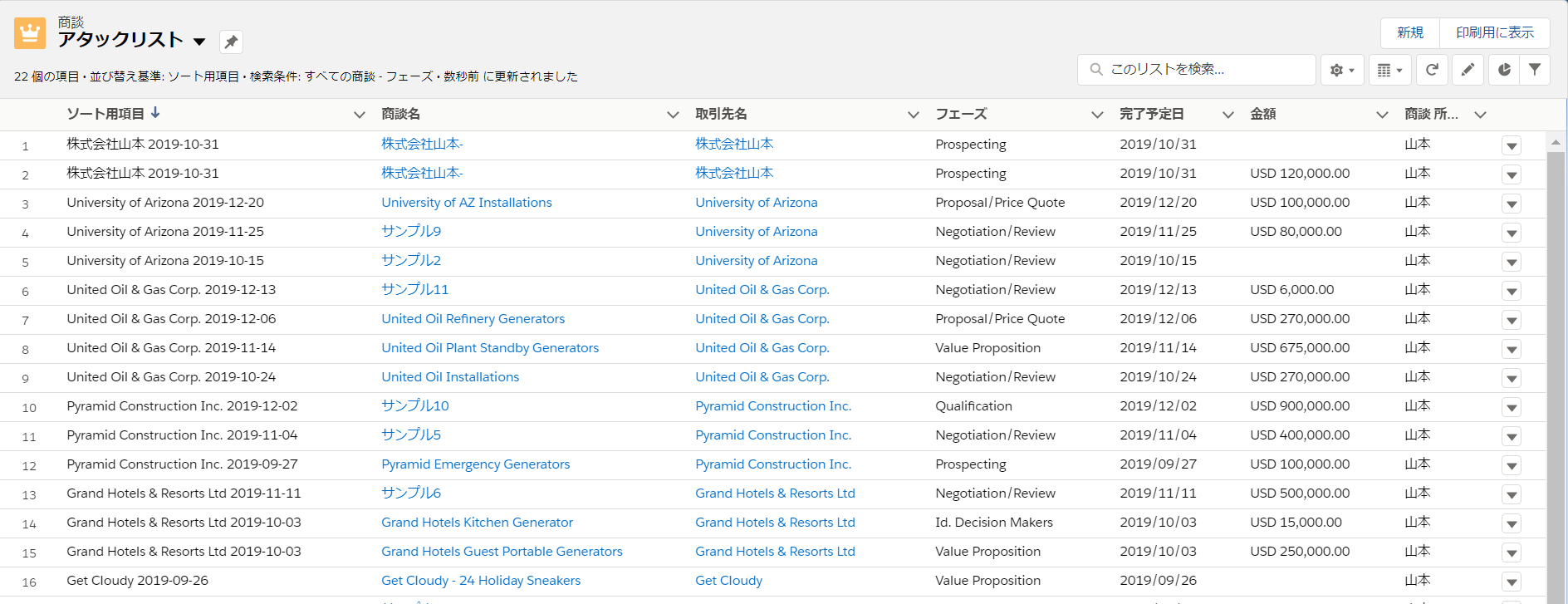
Task: Sort by 完了予定日 column header
Action: tap(1152, 114)
